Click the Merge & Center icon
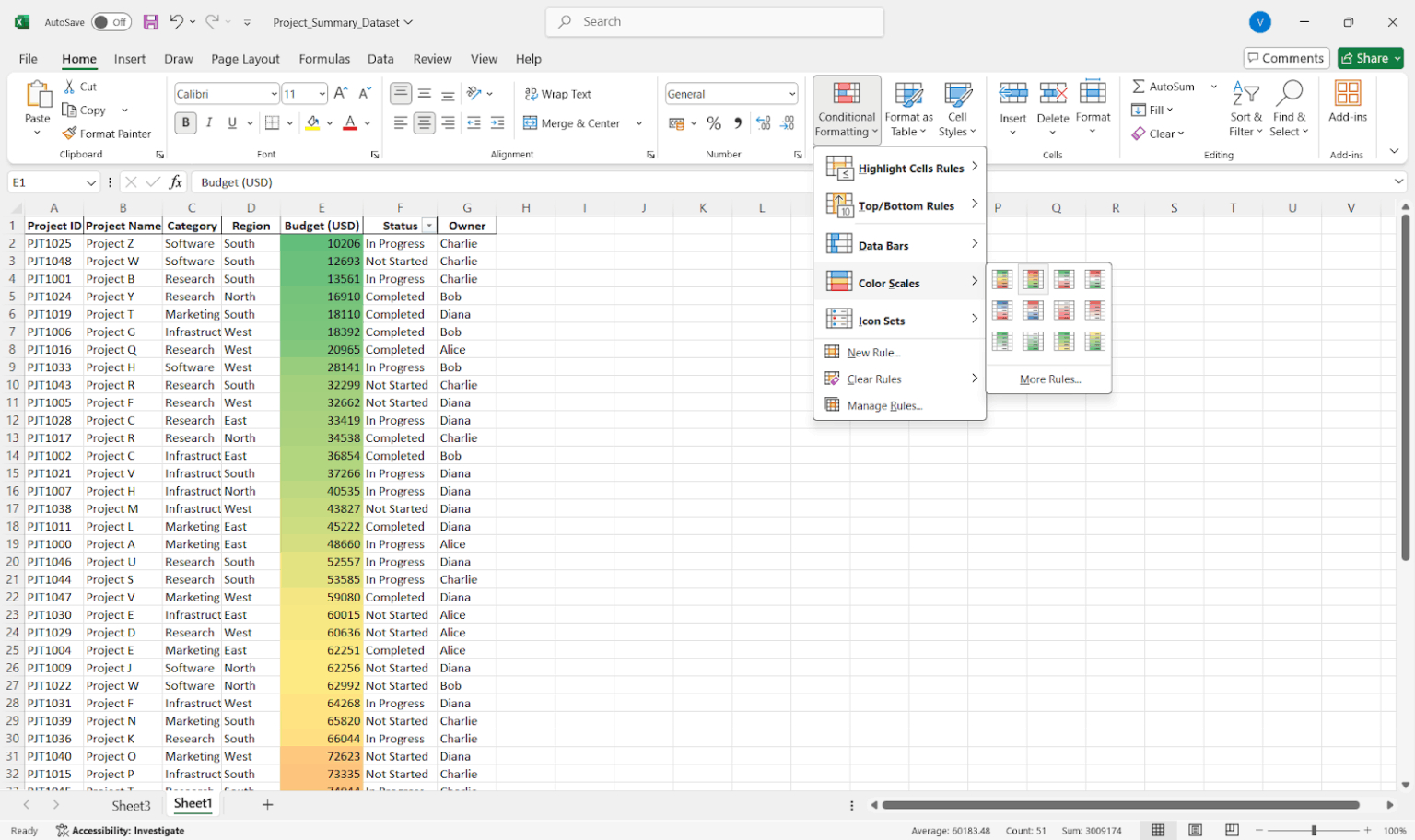The width and height of the screenshot is (1415, 840). pos(530,122)
